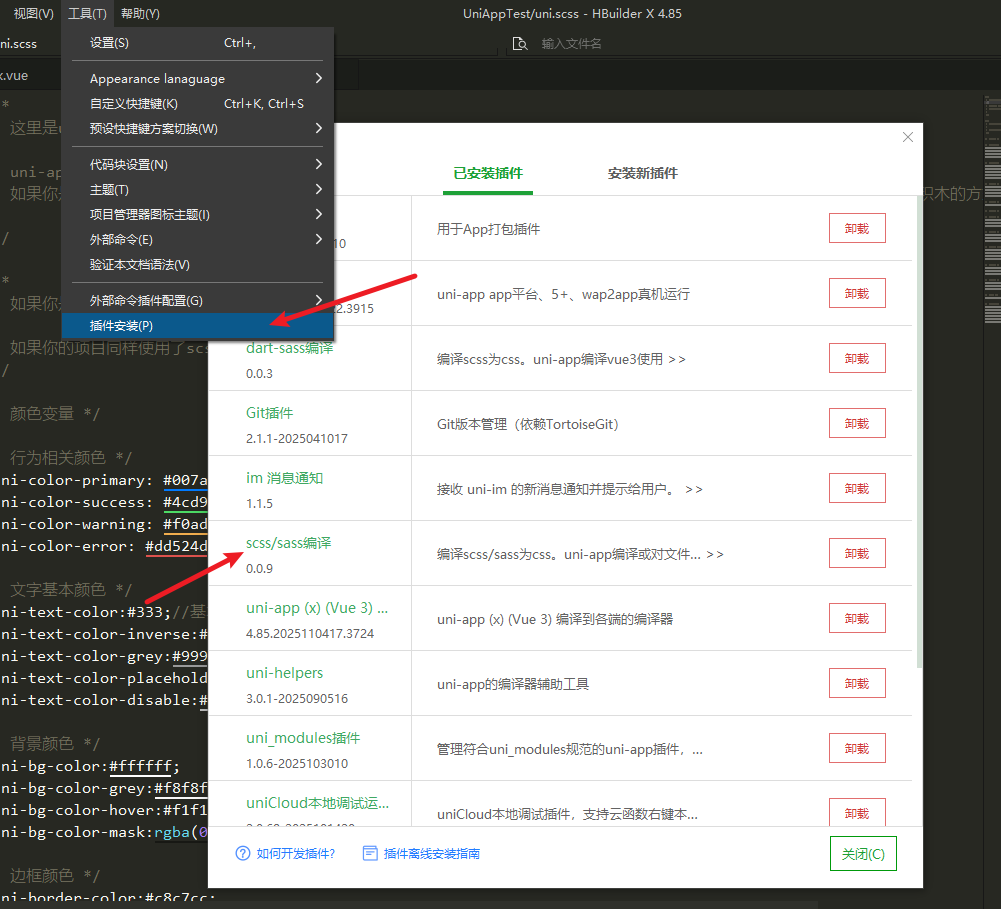Screen dimensions: 1001x909
Task: Select 自定义快捷键(K) menu entry
Action: pos(197,103)
